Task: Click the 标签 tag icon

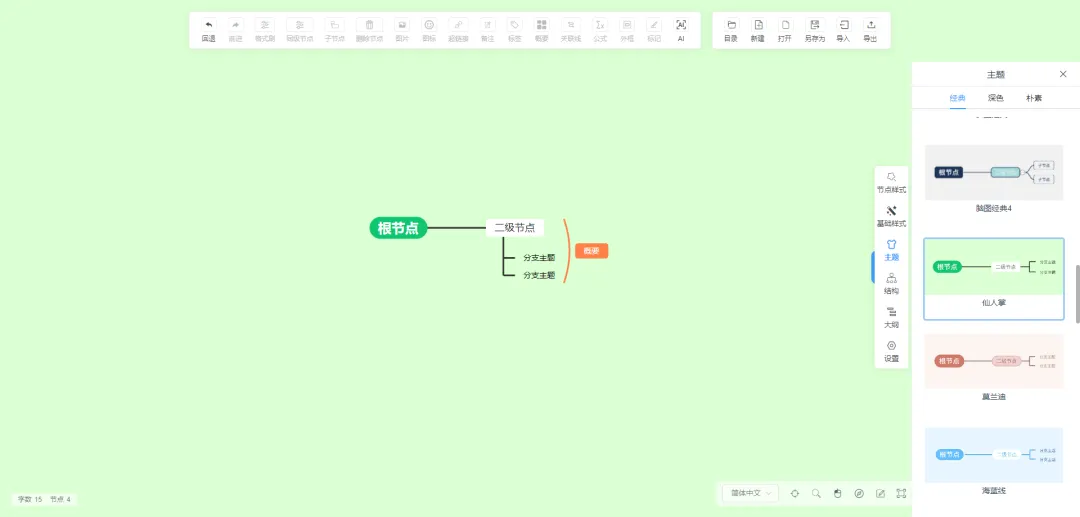Action: click(515, 25)
